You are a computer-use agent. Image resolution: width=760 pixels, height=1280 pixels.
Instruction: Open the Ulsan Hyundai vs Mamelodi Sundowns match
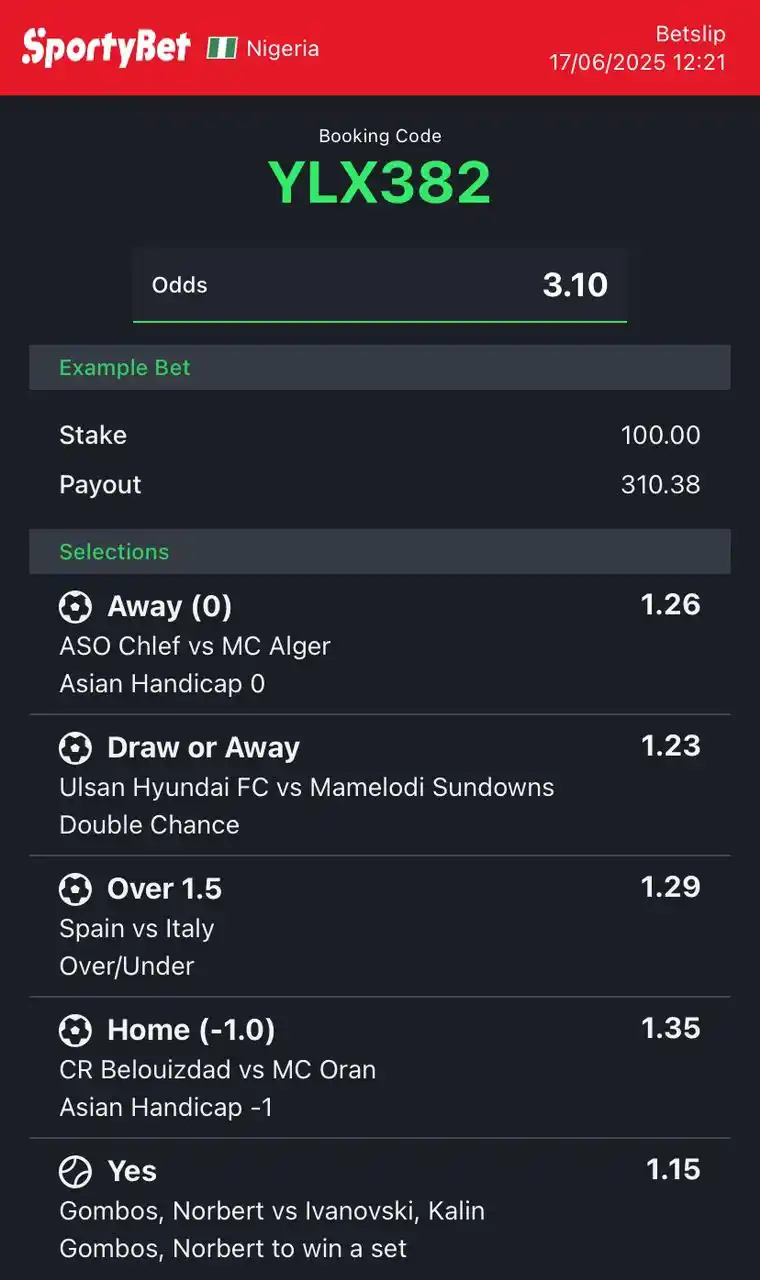click(306, 787)
